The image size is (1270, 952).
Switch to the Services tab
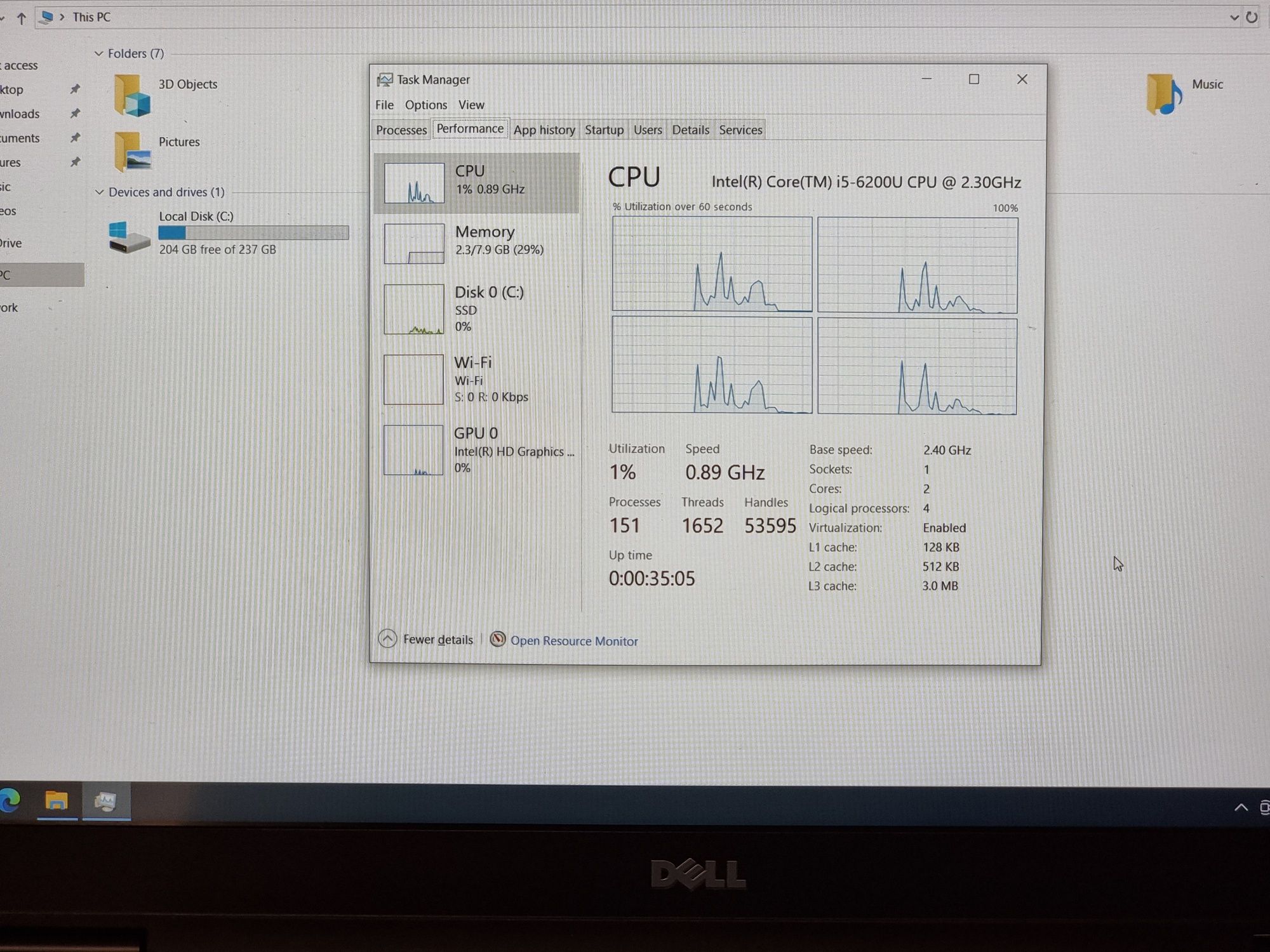coord(740,130)
